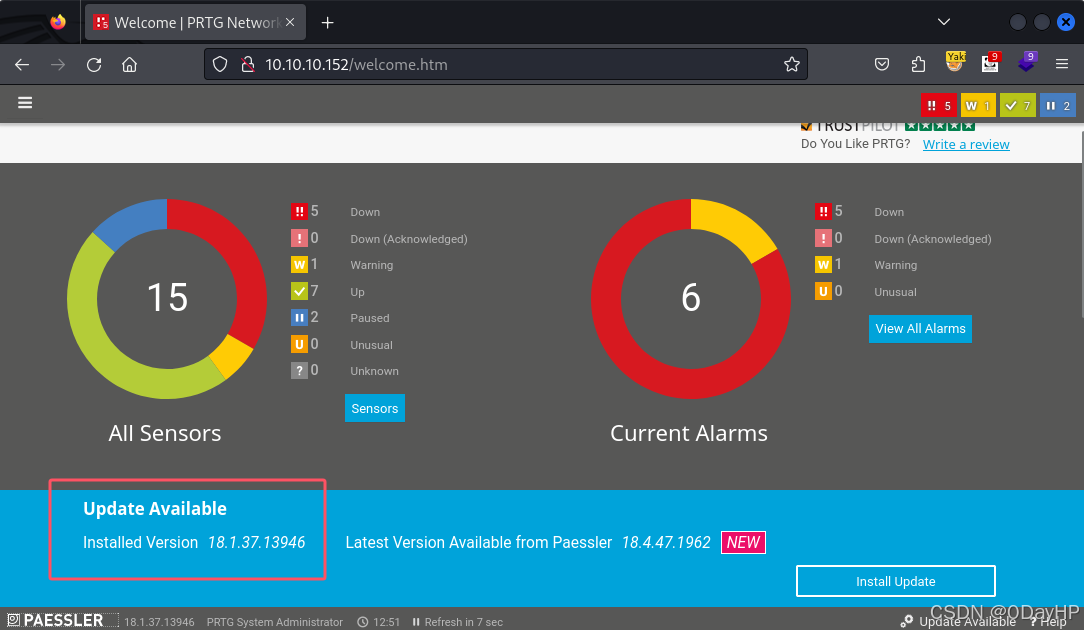Viewport: 1084px width, 630px height.
Task: Open the Firefox application menu icon
Action: point(1062,64)
